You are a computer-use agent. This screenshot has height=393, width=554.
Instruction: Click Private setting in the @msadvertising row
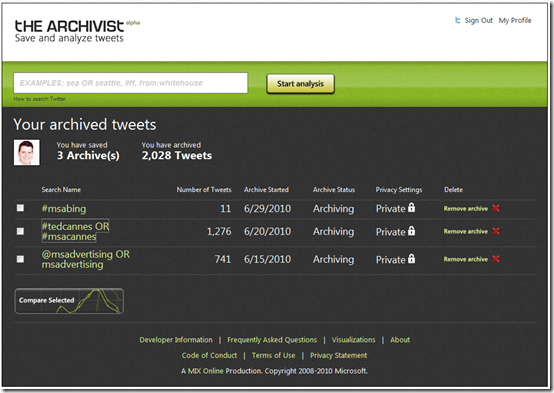(x=390, y=260)
